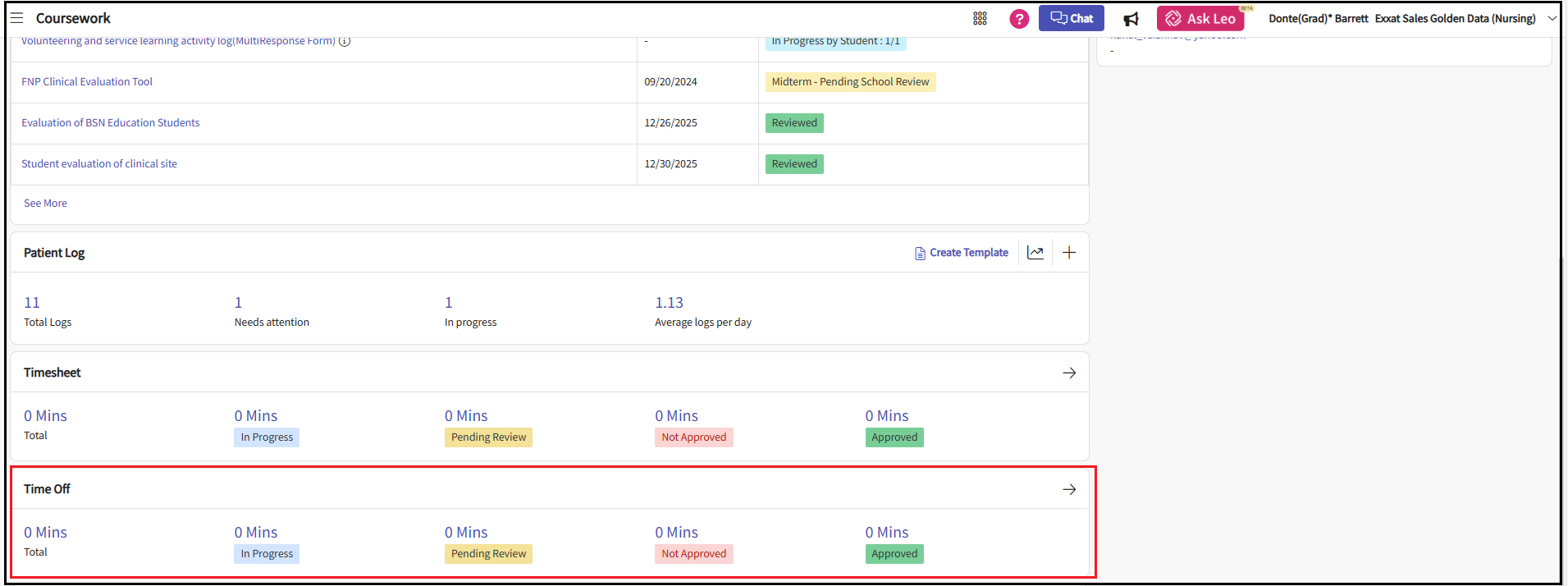Open FNP Clinical Evaluation Tool link
Image resolution: width=1568 pixels, height=586 pixels.
(87, 82)
